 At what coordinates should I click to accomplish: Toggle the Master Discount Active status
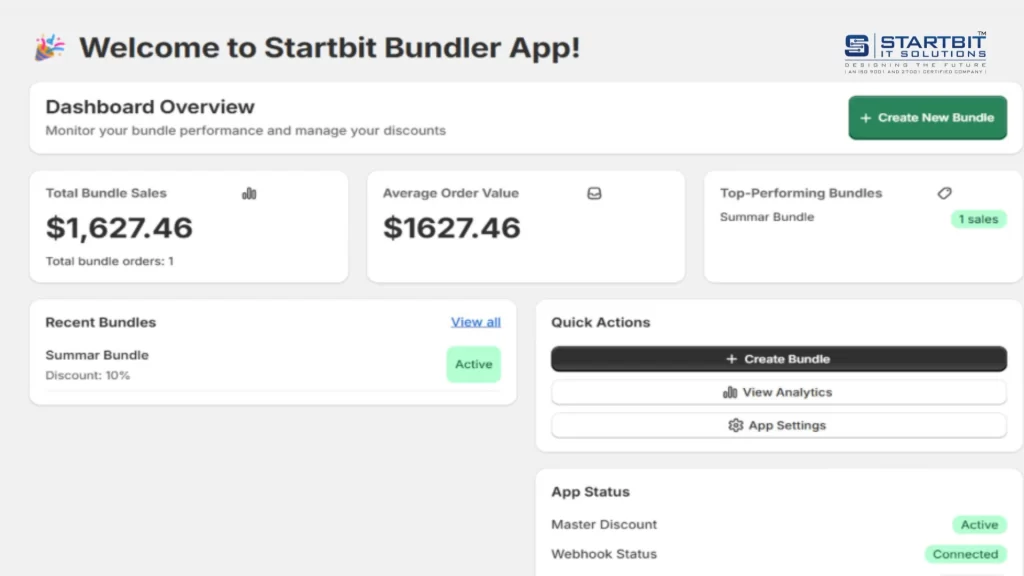979,524
